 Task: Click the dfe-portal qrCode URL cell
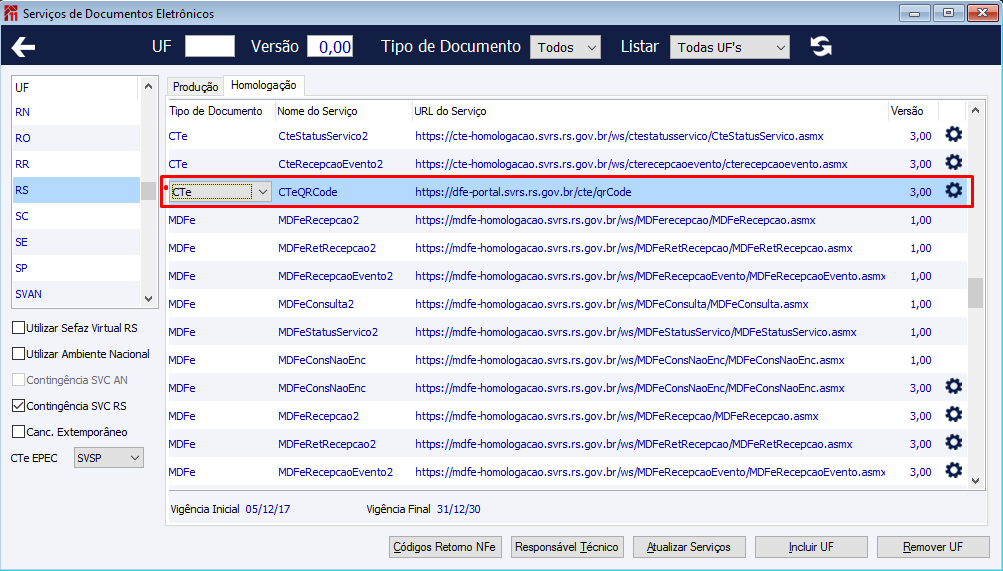523,192
